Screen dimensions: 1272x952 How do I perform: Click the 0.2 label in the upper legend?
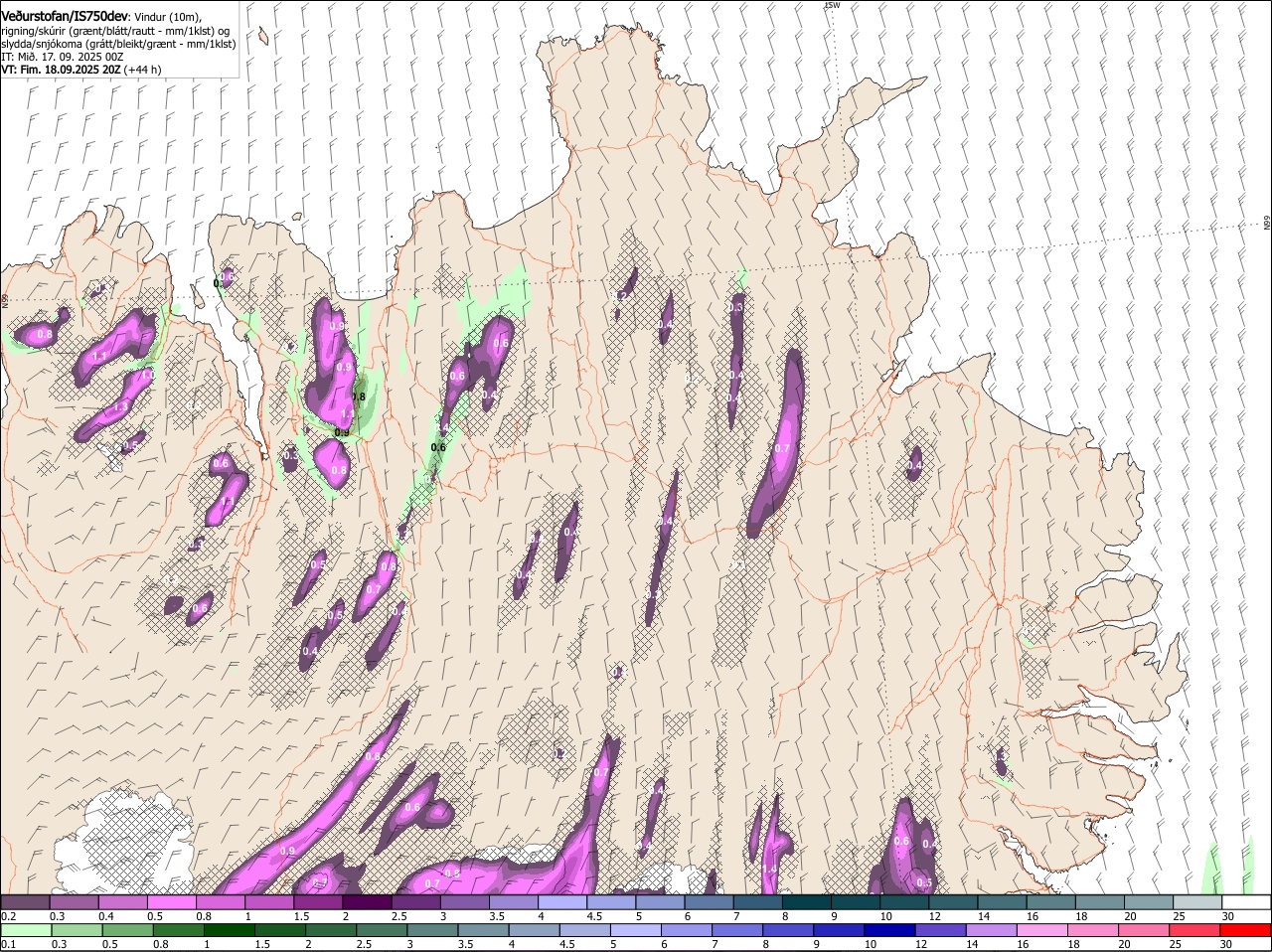(8, 916)
